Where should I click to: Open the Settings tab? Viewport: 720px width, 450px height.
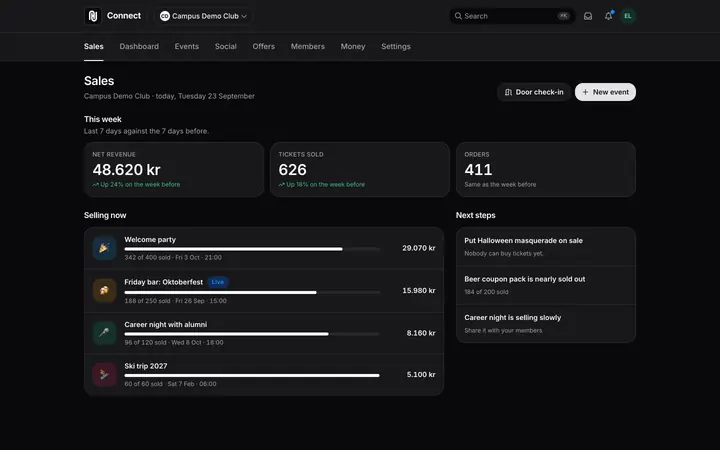point(396,46)
